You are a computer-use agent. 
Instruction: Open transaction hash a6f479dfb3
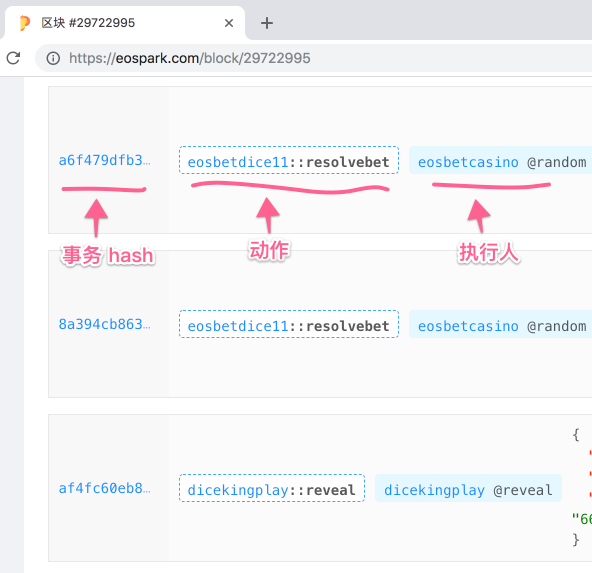(104, 160)
